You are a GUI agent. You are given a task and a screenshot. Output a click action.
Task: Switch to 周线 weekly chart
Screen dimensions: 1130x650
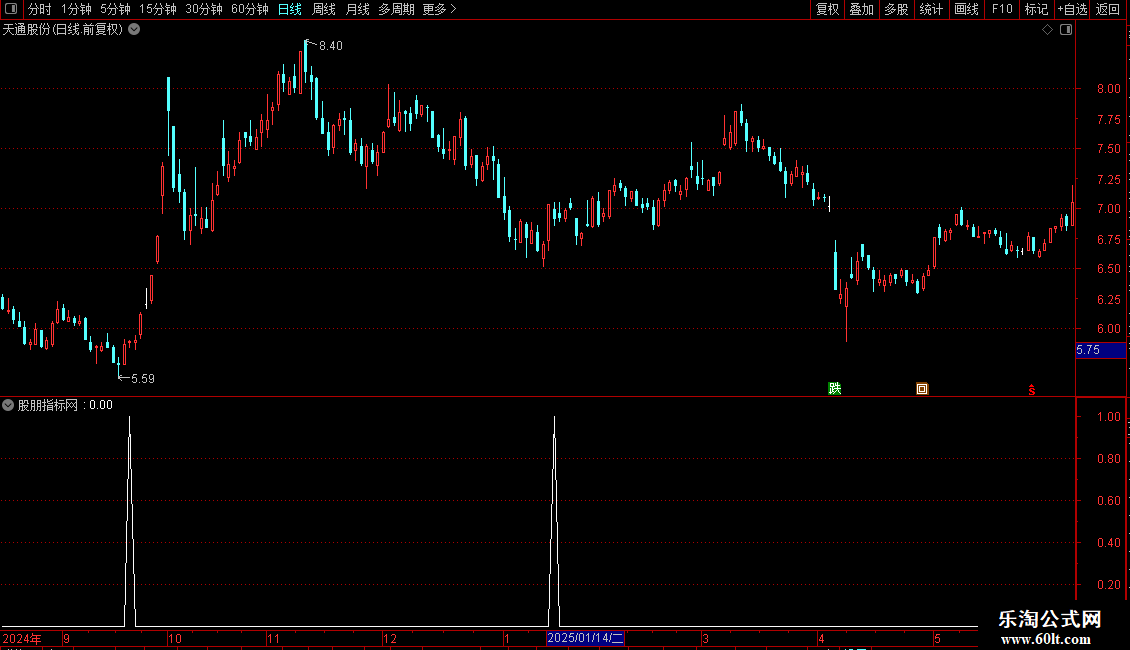pos(324,9)
